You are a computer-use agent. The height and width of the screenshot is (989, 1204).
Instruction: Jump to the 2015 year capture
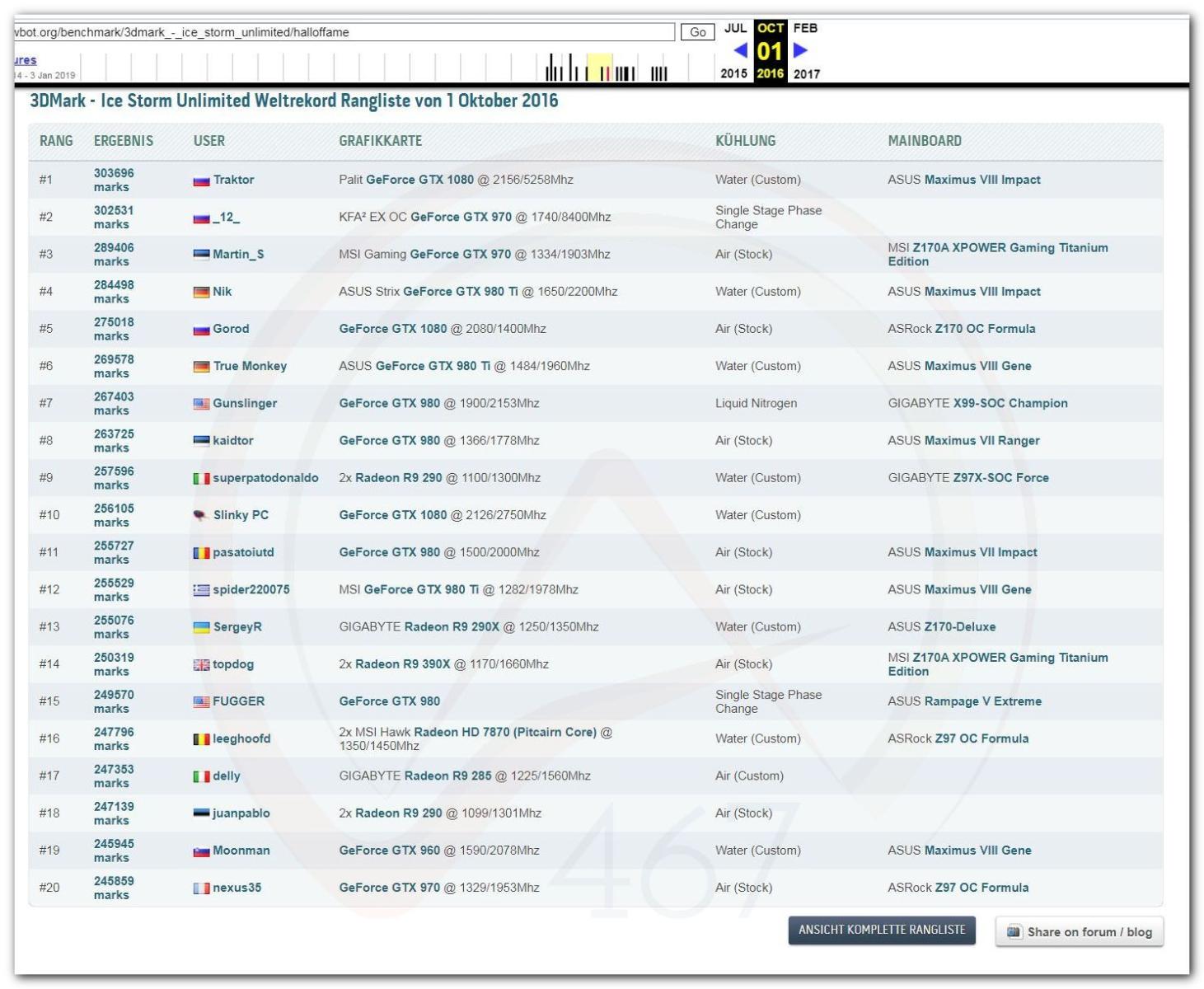733,73
